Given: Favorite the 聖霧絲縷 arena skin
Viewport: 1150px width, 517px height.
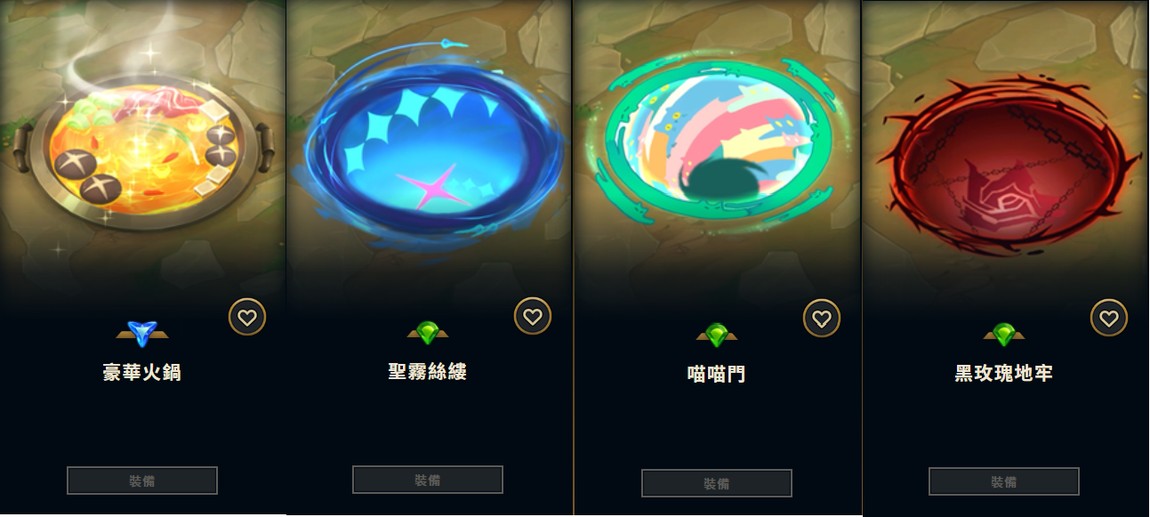Looking at the screenshot, I should pos(532,316).
